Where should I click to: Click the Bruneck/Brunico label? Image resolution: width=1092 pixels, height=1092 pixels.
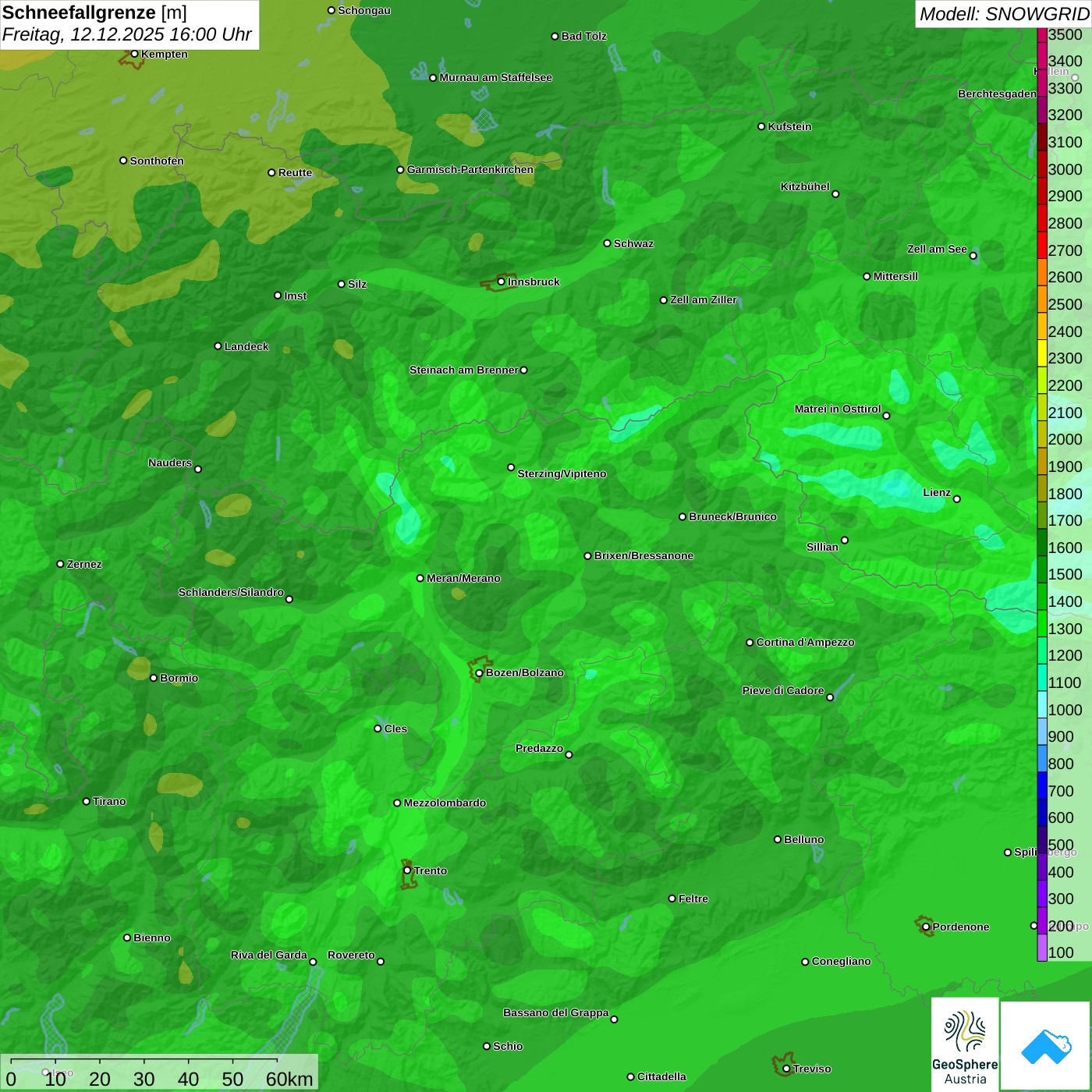click(x=732, y=516)
